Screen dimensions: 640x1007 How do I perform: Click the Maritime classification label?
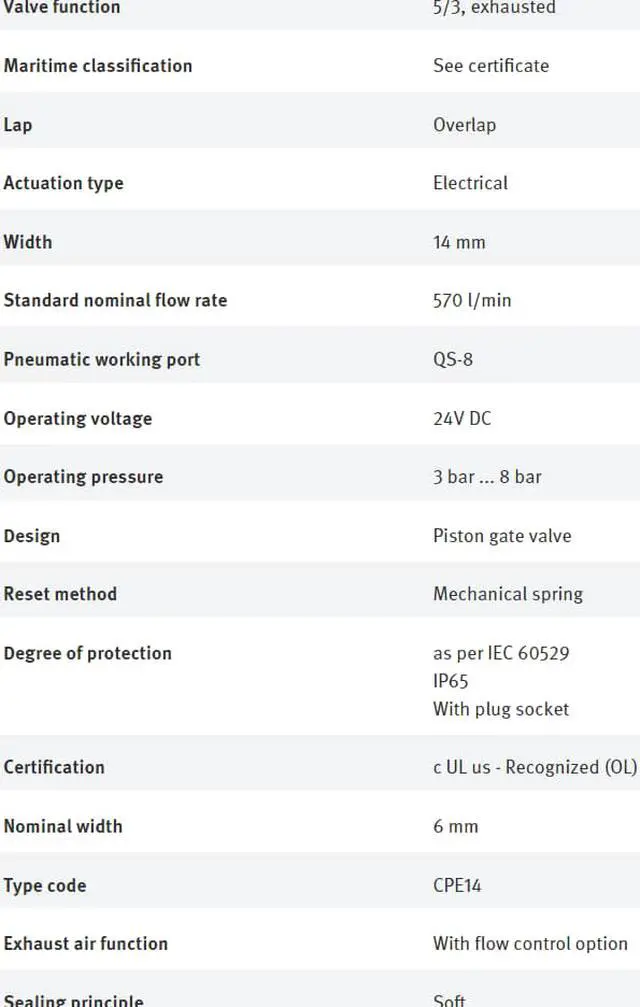(98, 66)
